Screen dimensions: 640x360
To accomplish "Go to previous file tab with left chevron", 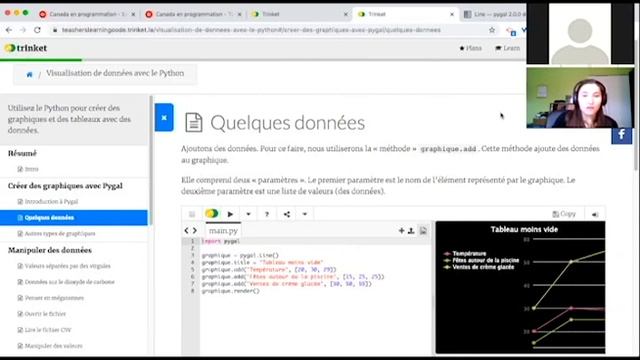I will point(186,231).
